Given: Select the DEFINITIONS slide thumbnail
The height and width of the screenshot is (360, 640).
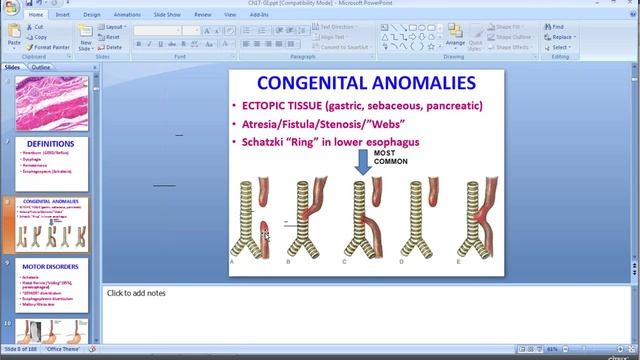Looking at the screenshot, I should coord(51,164).
